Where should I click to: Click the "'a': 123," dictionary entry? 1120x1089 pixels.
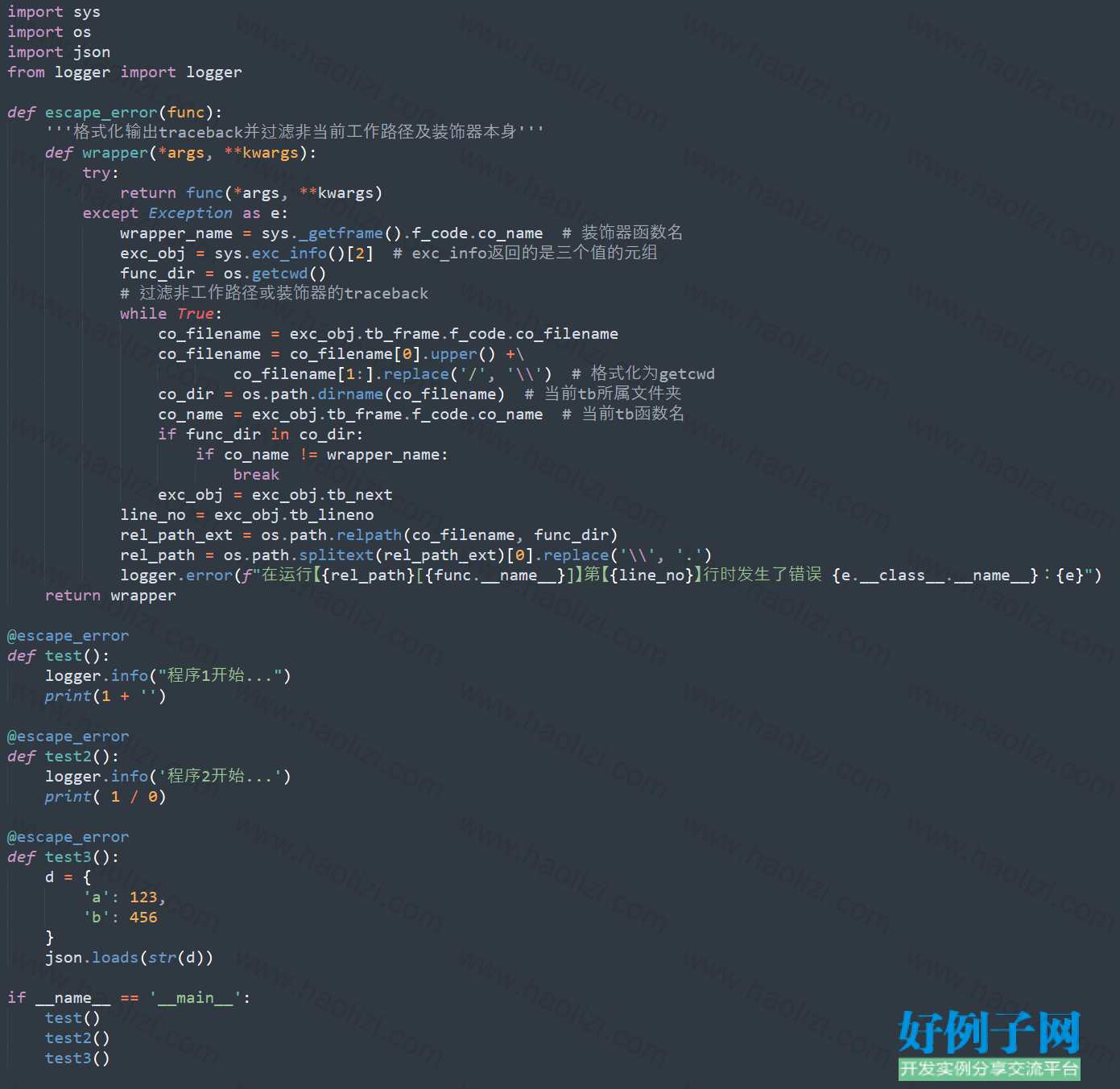(x=124, y=897)
